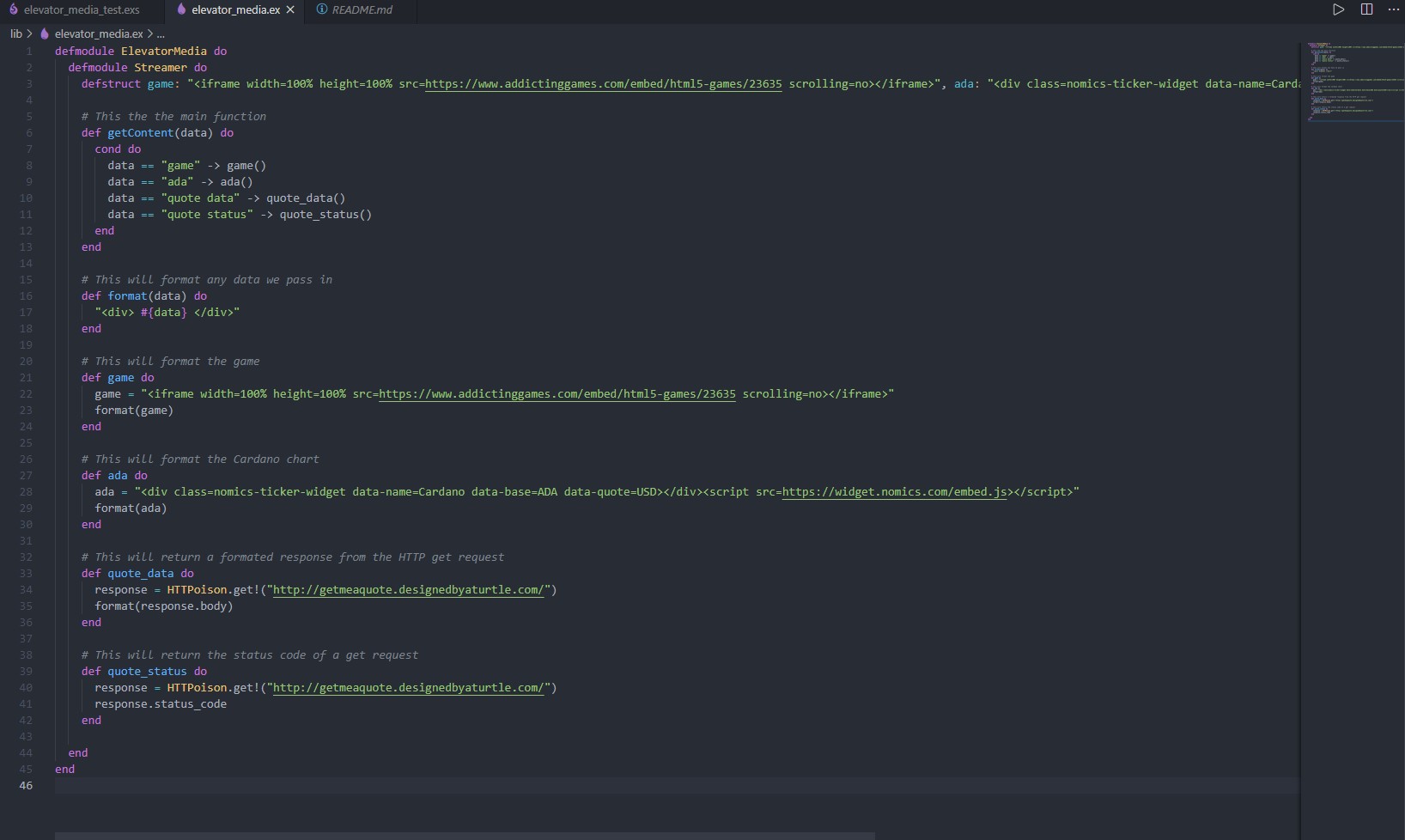Click the '<div> #{data} </div>' string
Viewport: 1405px width, 840px height.
[x=167, y=313]
